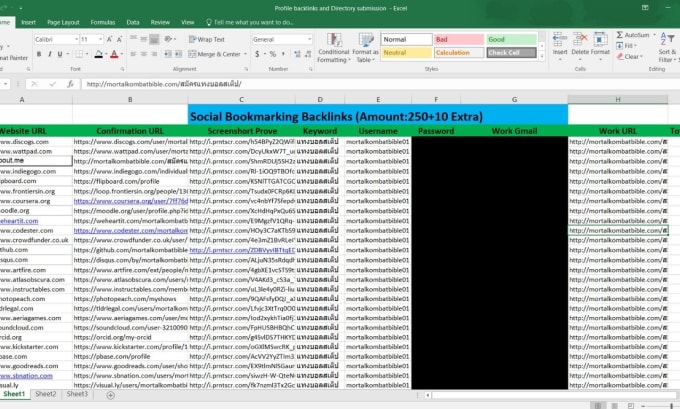Click Tell me what you want to do box
This screenshot has height=409, width=680.
(x=250, y=22)
